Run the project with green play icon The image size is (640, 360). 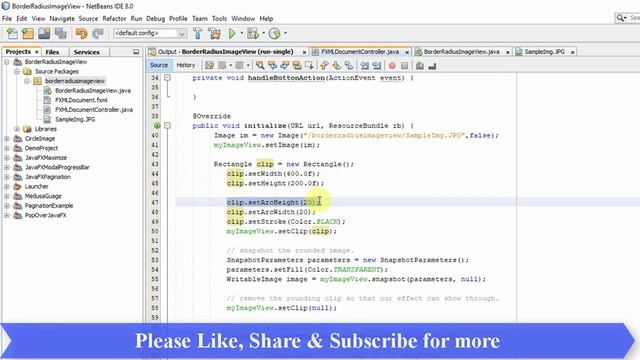(x=232, y=33)
